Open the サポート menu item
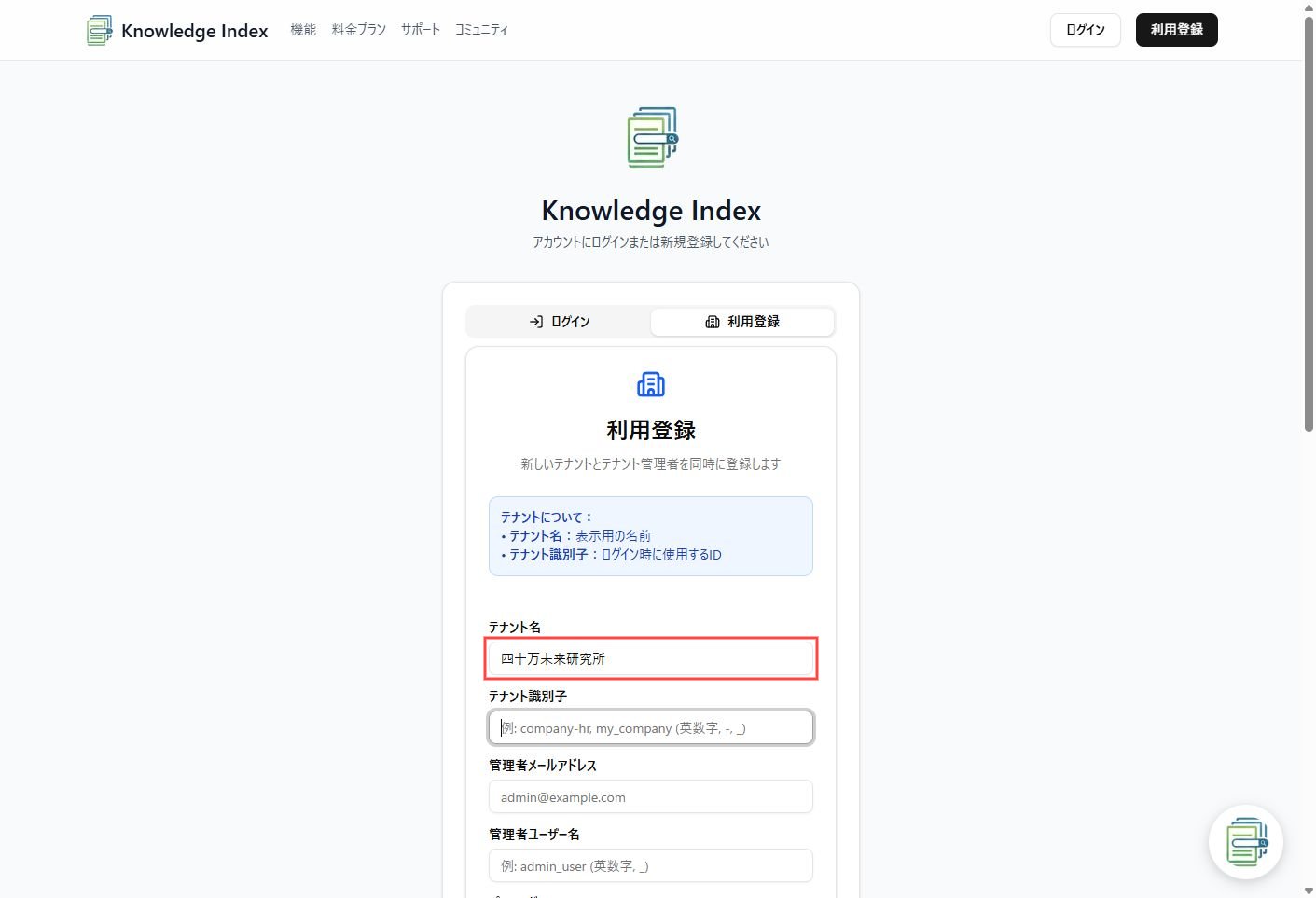Viewport: 1316px width, 898px height. [x=421, y=30]
